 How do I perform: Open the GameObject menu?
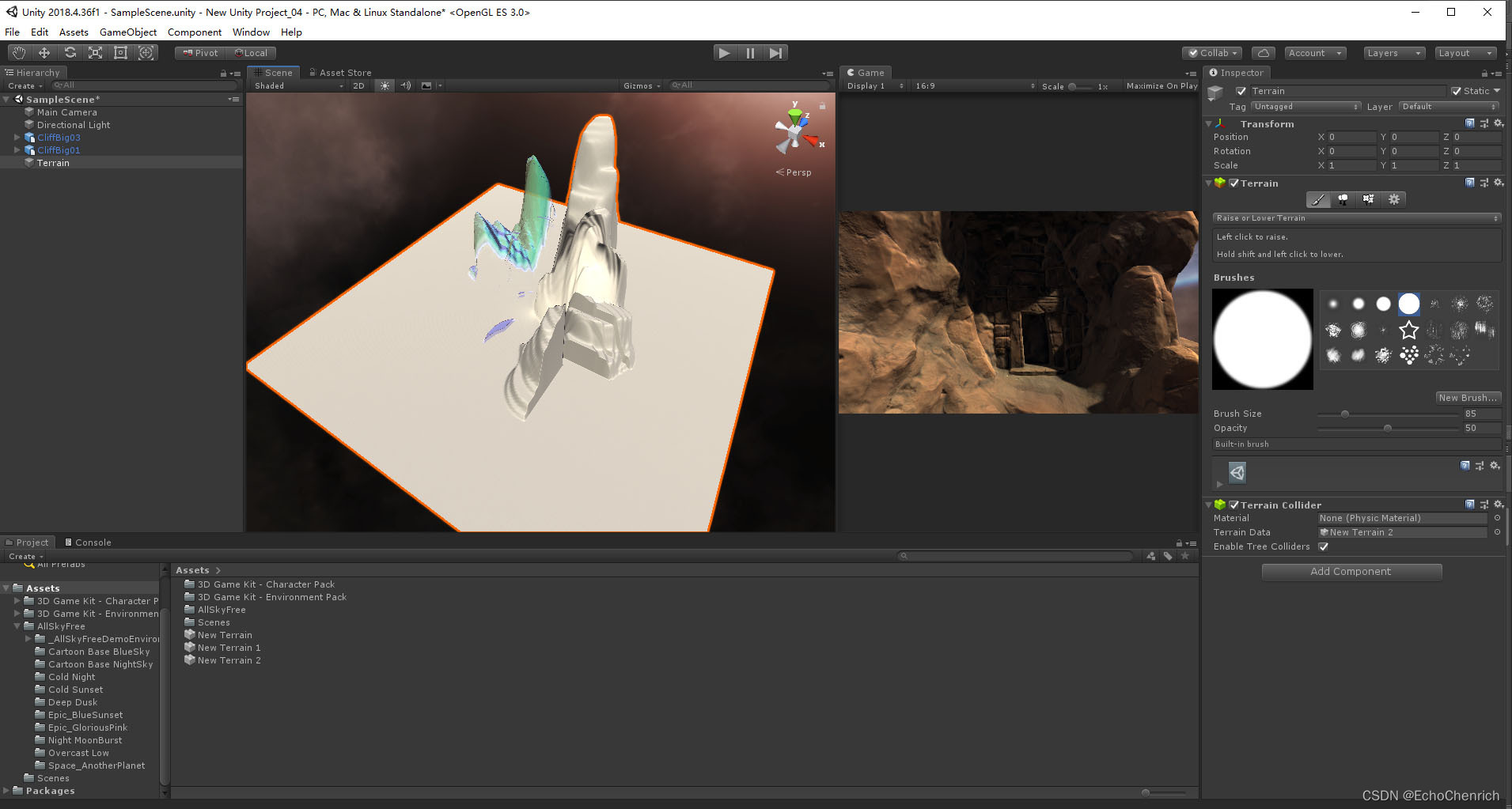(x=127, y=32)
